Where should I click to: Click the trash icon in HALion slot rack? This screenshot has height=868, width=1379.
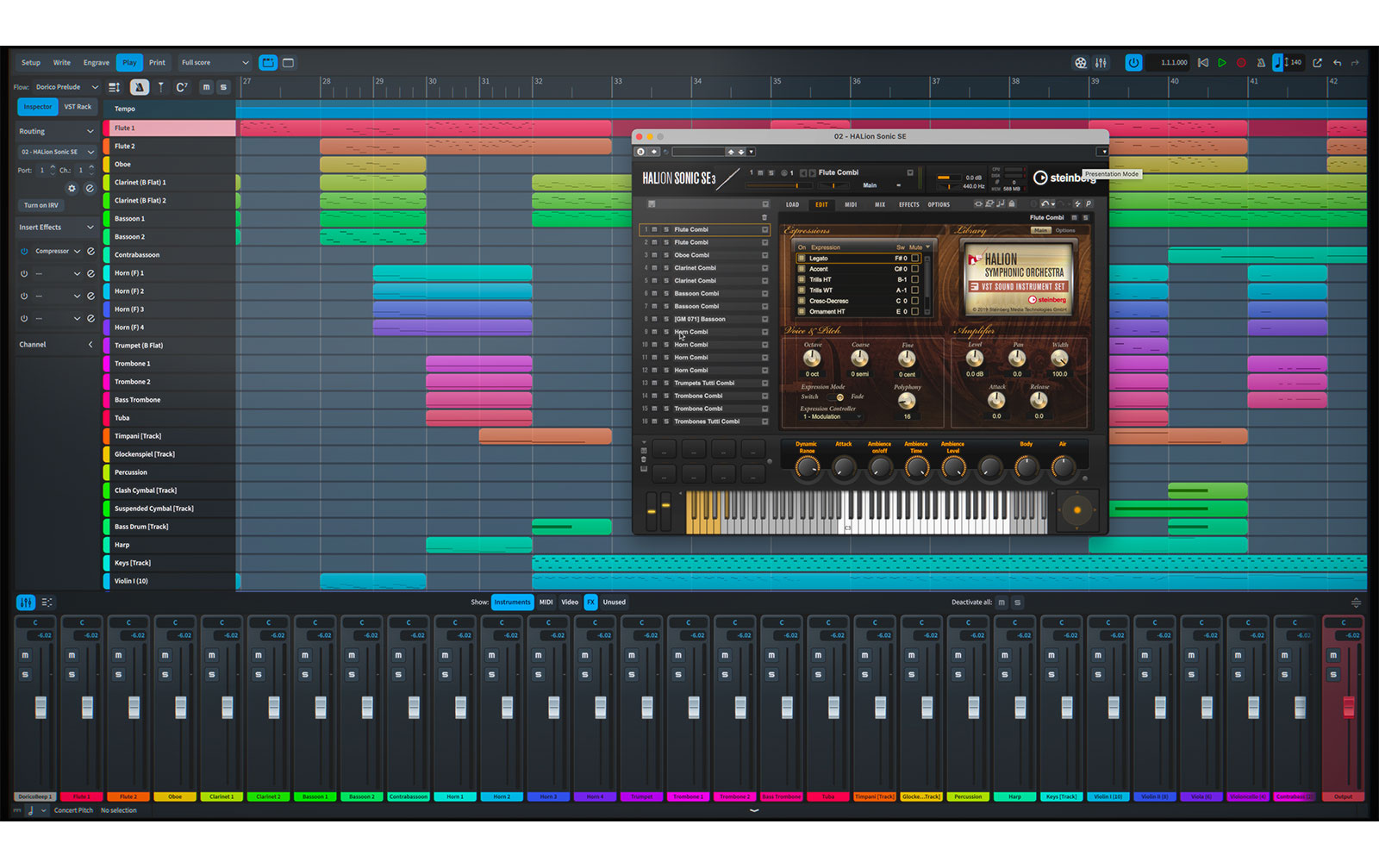tap(764, 217)
